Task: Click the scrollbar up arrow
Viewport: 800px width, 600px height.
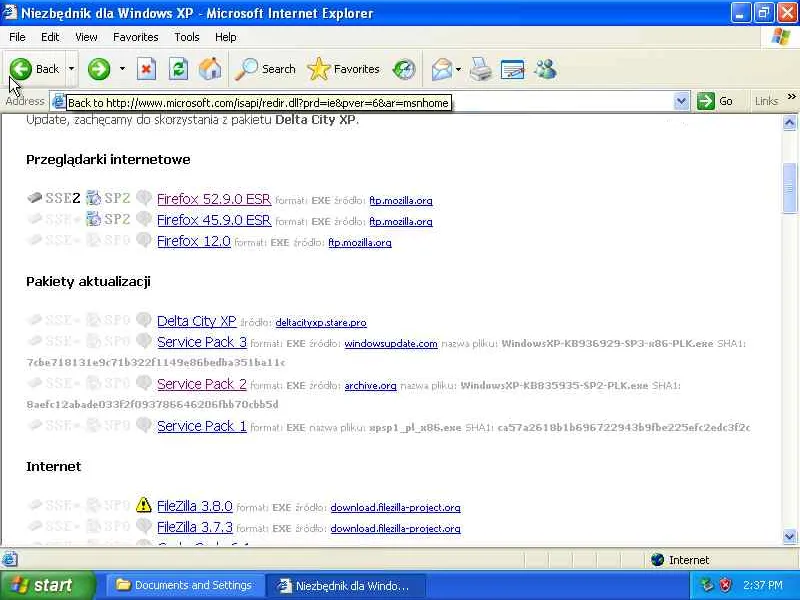Action: coord(789,122)
